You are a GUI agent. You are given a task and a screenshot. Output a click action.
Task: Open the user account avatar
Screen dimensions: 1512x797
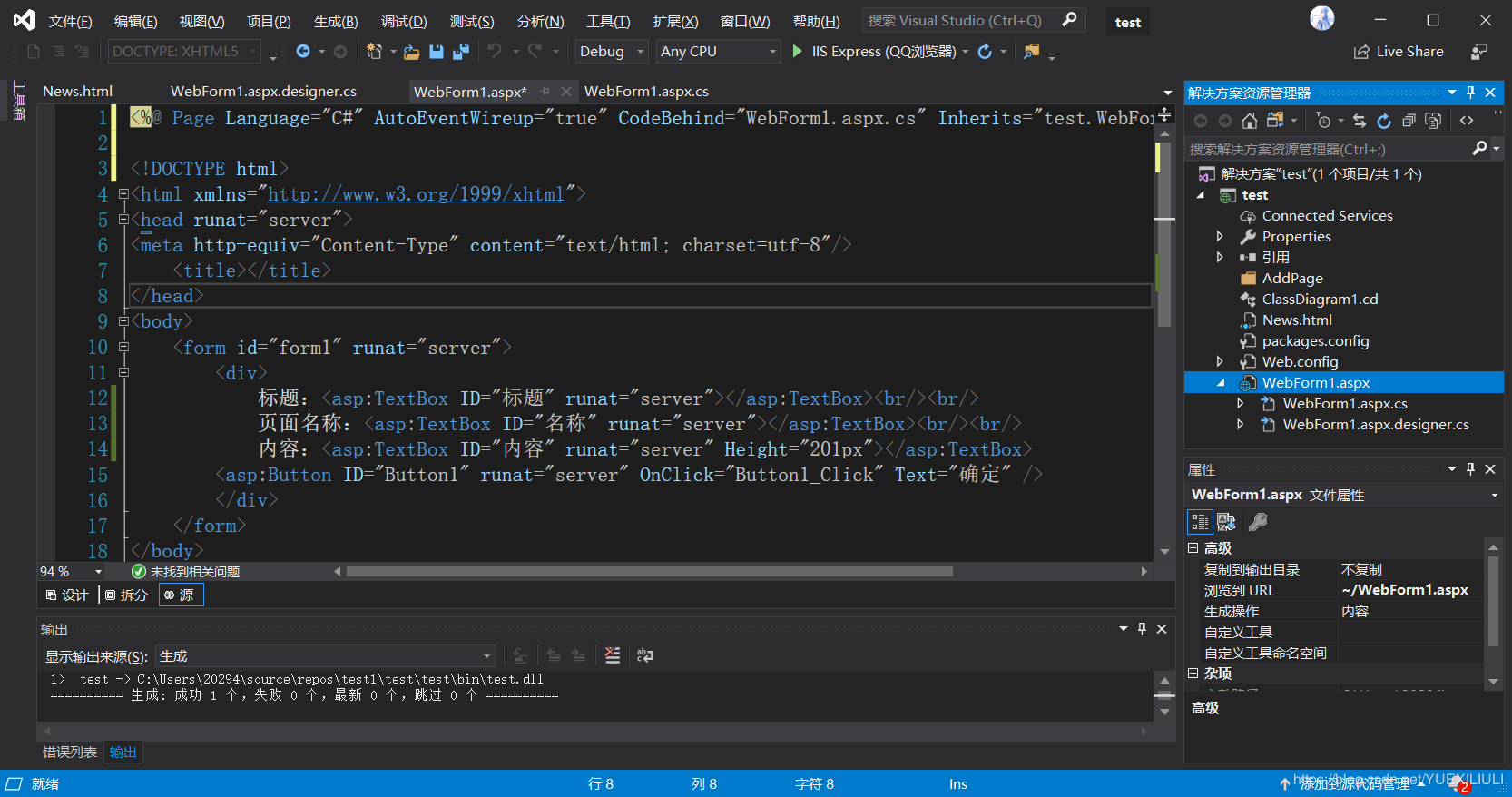1322,18
